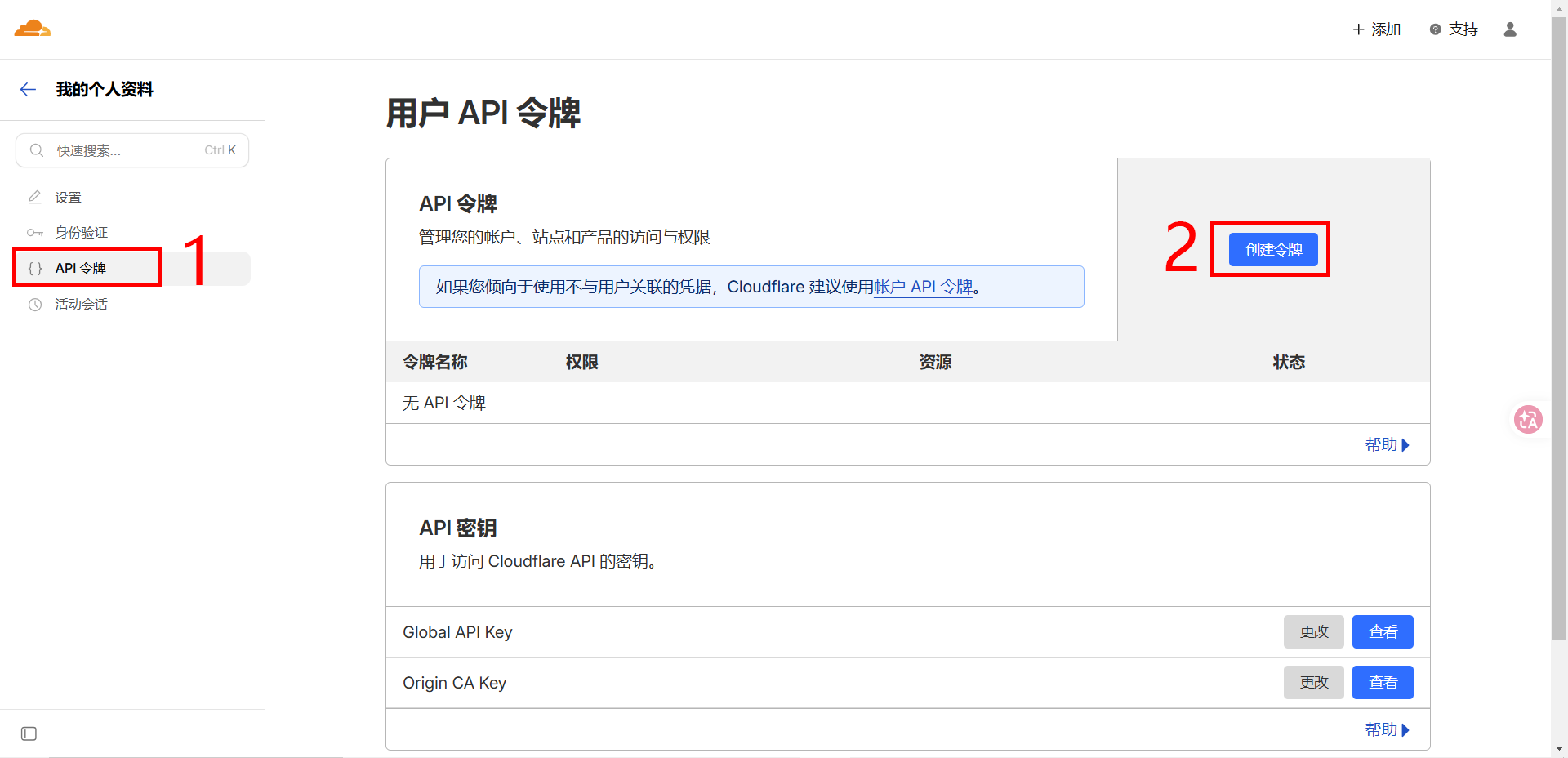The image size is (1568, 758).
Task: Open the 添加 menu in header
Action: pos(1376,29)
